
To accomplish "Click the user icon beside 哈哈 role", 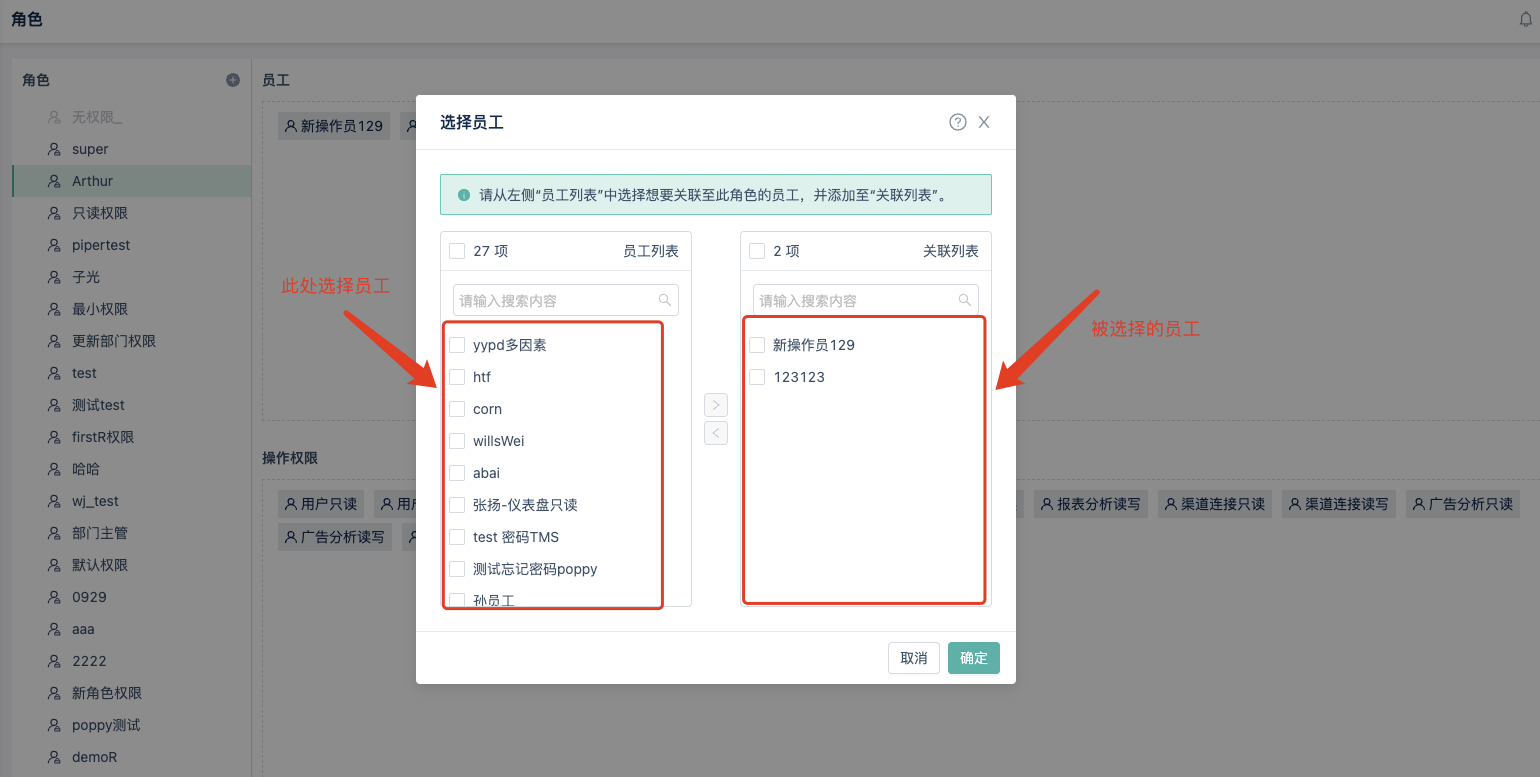I will (54, 469).
